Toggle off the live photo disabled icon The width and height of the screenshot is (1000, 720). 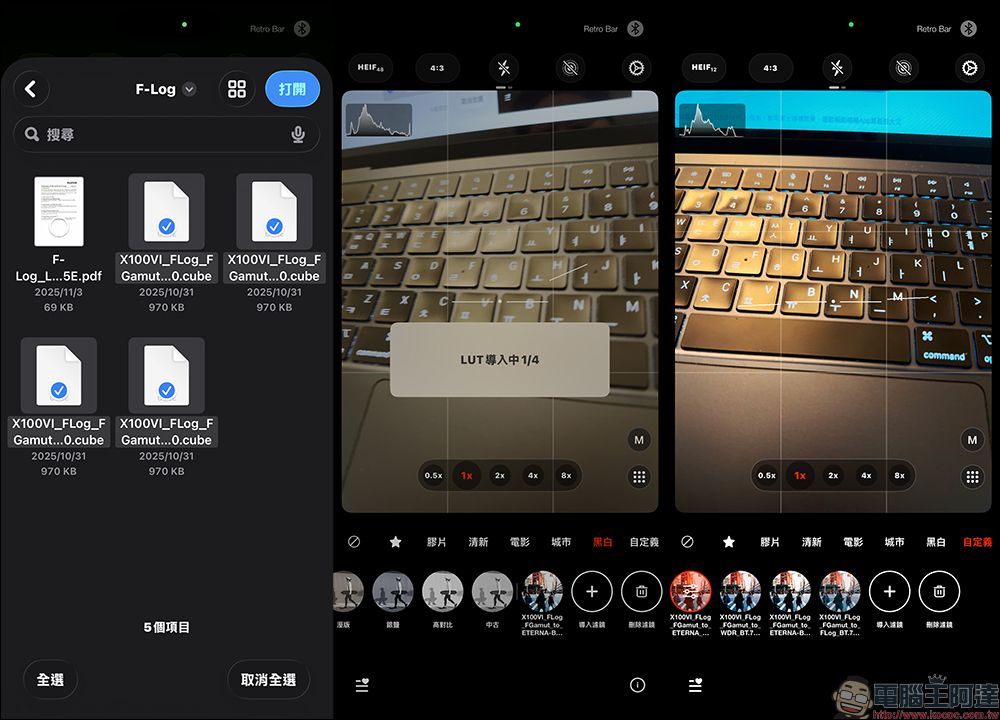pyautogui.click(x=570, y=68)
